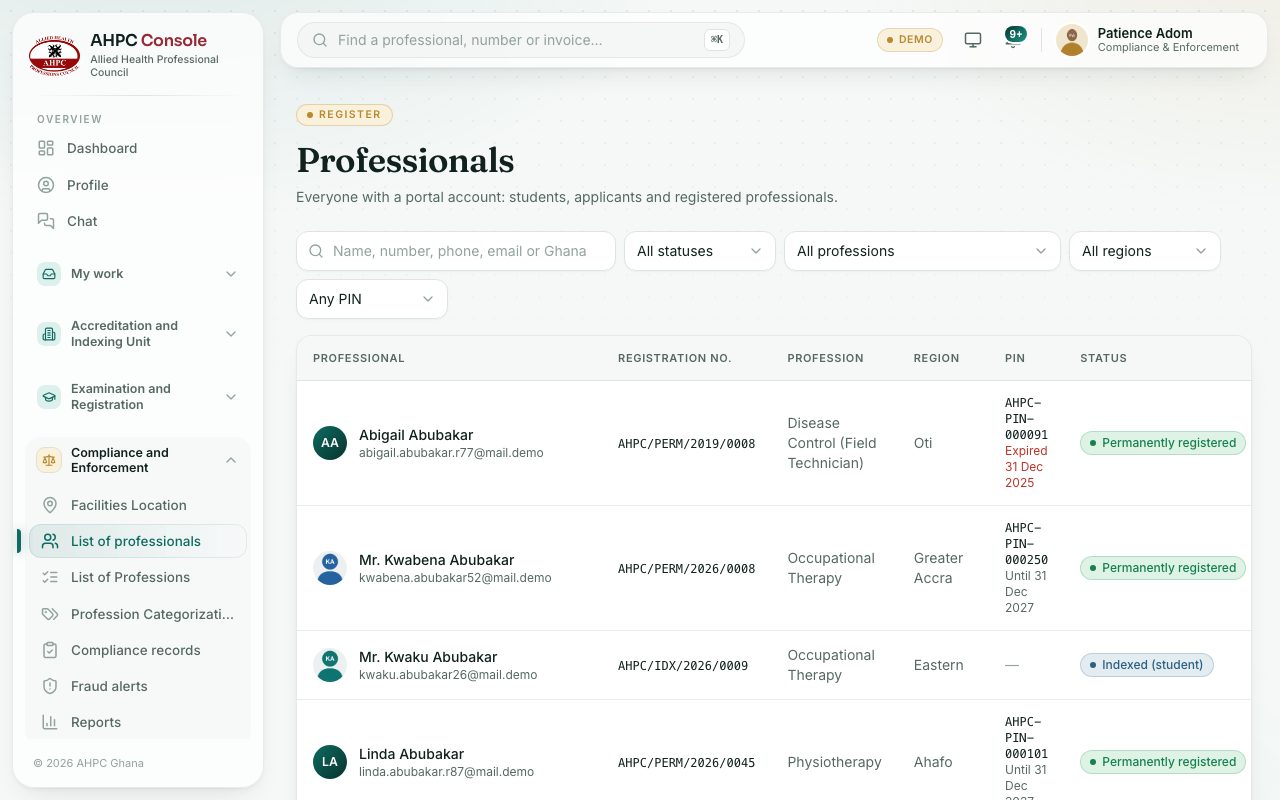1280x800 pixels.
Task: Select List of professionals in the sidebar
Action: point(138,541)
